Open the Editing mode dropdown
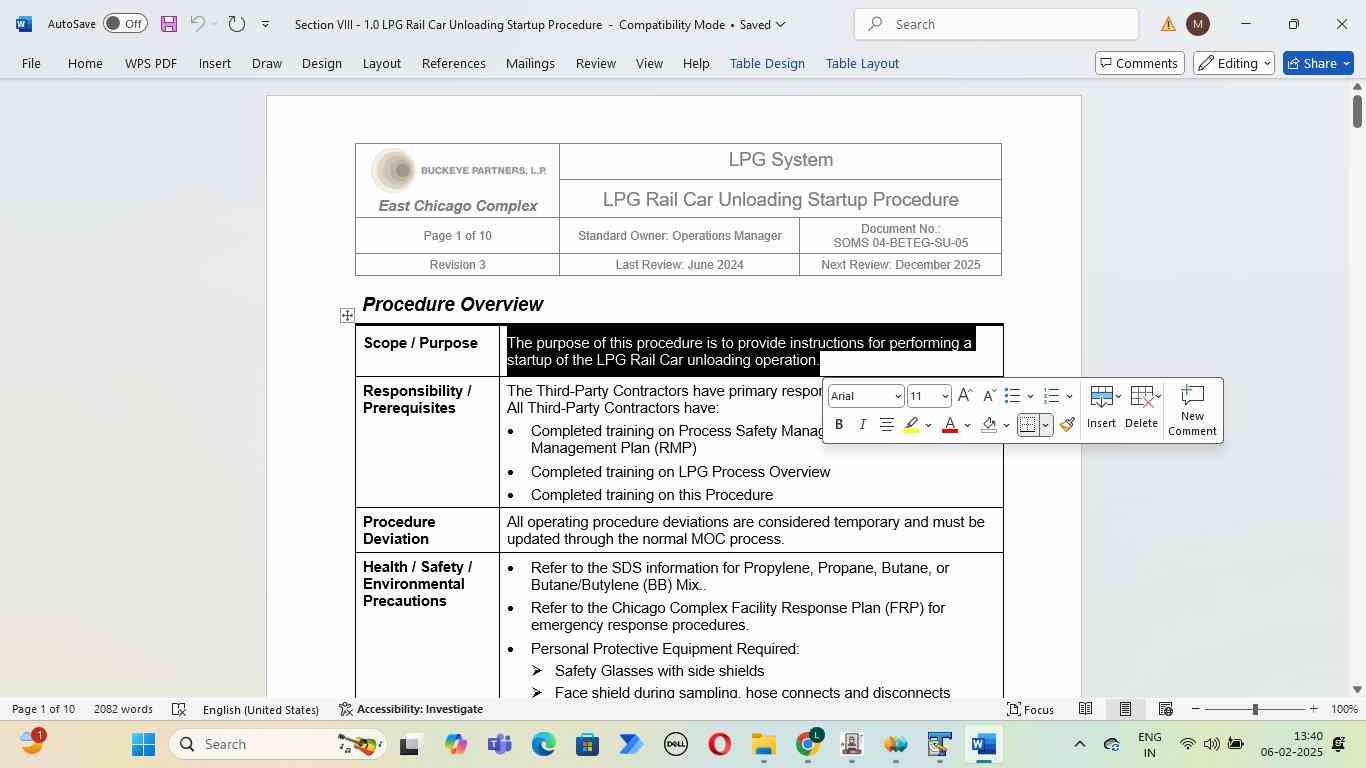The image size is (1366, 768). [x=1235, y=63]
